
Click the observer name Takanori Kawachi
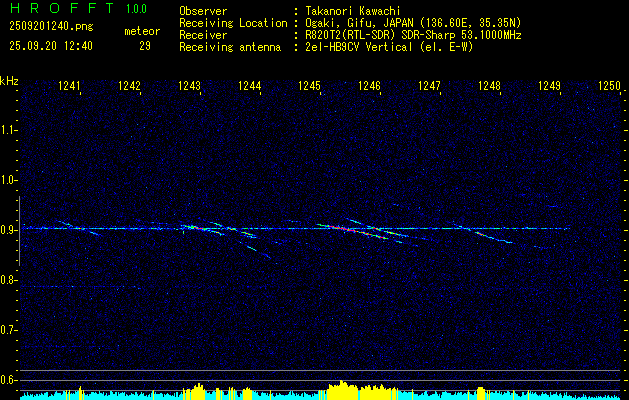pyautogui.click(x=352, y=11)
